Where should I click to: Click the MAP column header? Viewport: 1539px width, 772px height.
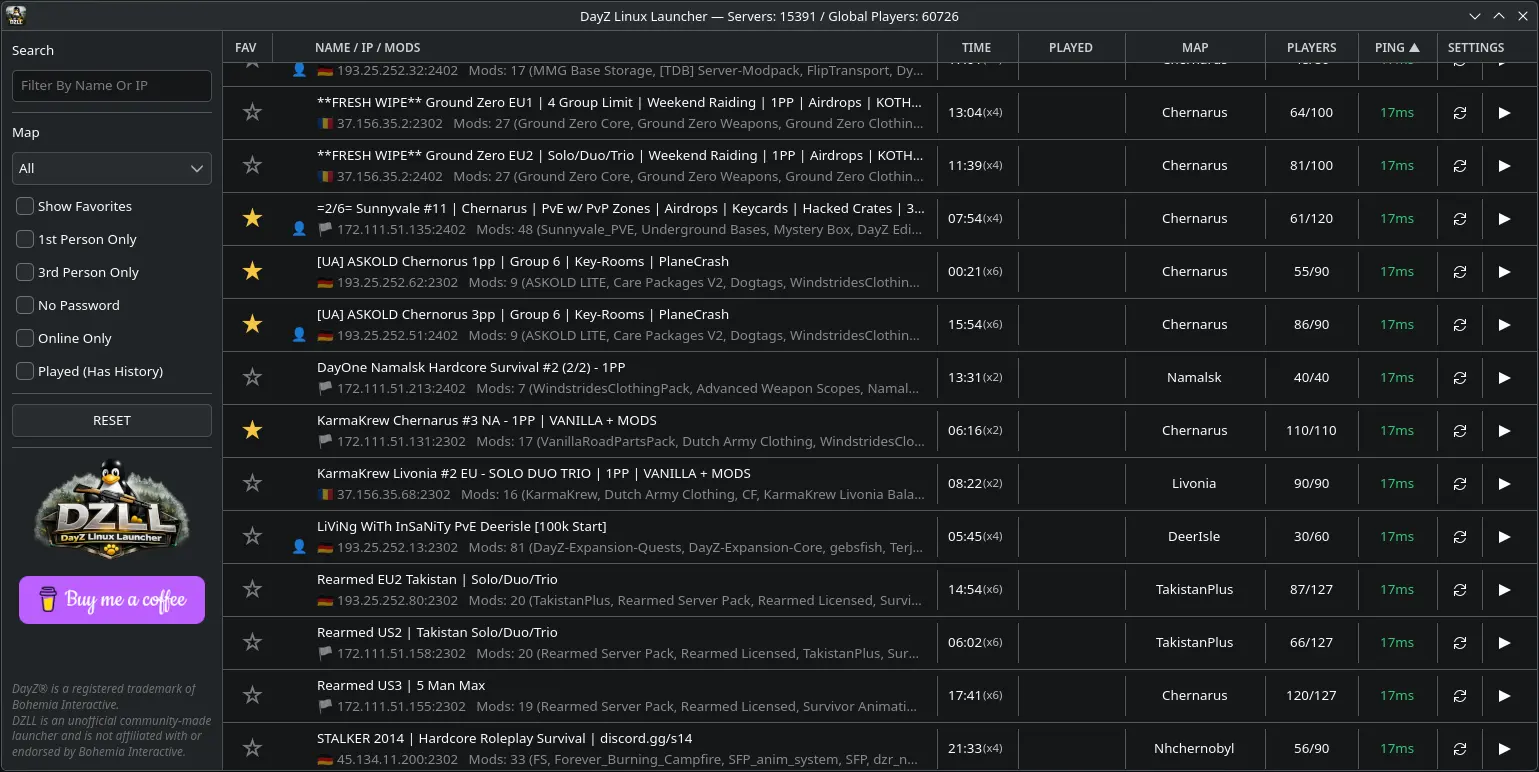1194,47
